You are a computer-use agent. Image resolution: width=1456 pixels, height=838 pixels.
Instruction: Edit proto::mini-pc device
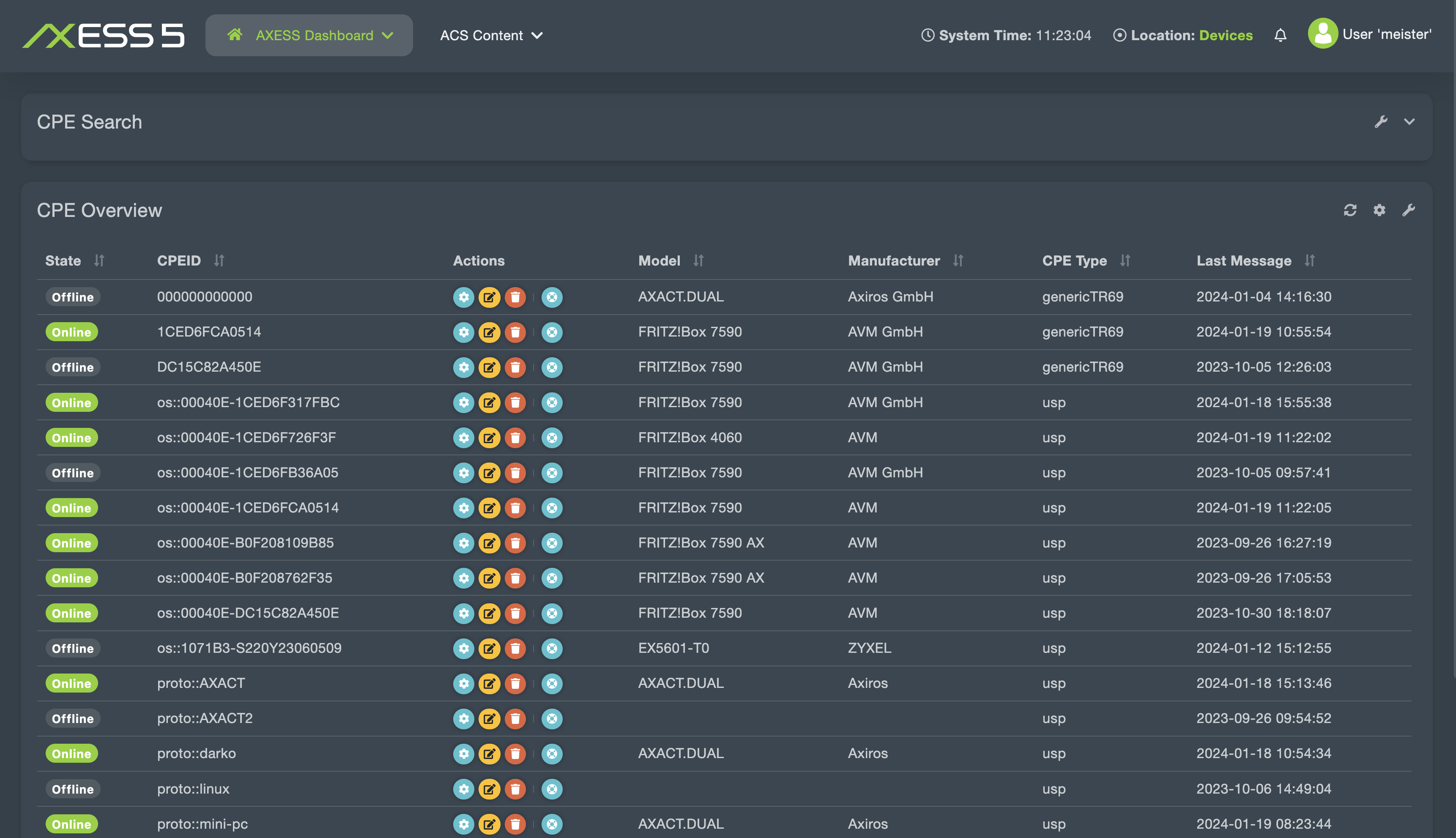[x=489, y=824]
